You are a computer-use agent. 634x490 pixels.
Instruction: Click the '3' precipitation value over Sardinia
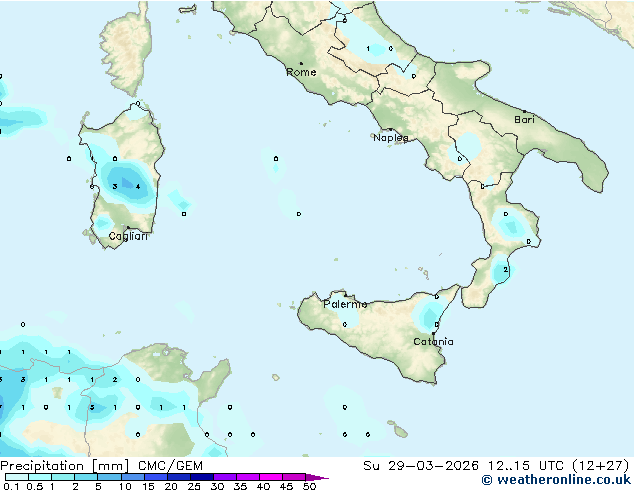click(x=115, y=186)
